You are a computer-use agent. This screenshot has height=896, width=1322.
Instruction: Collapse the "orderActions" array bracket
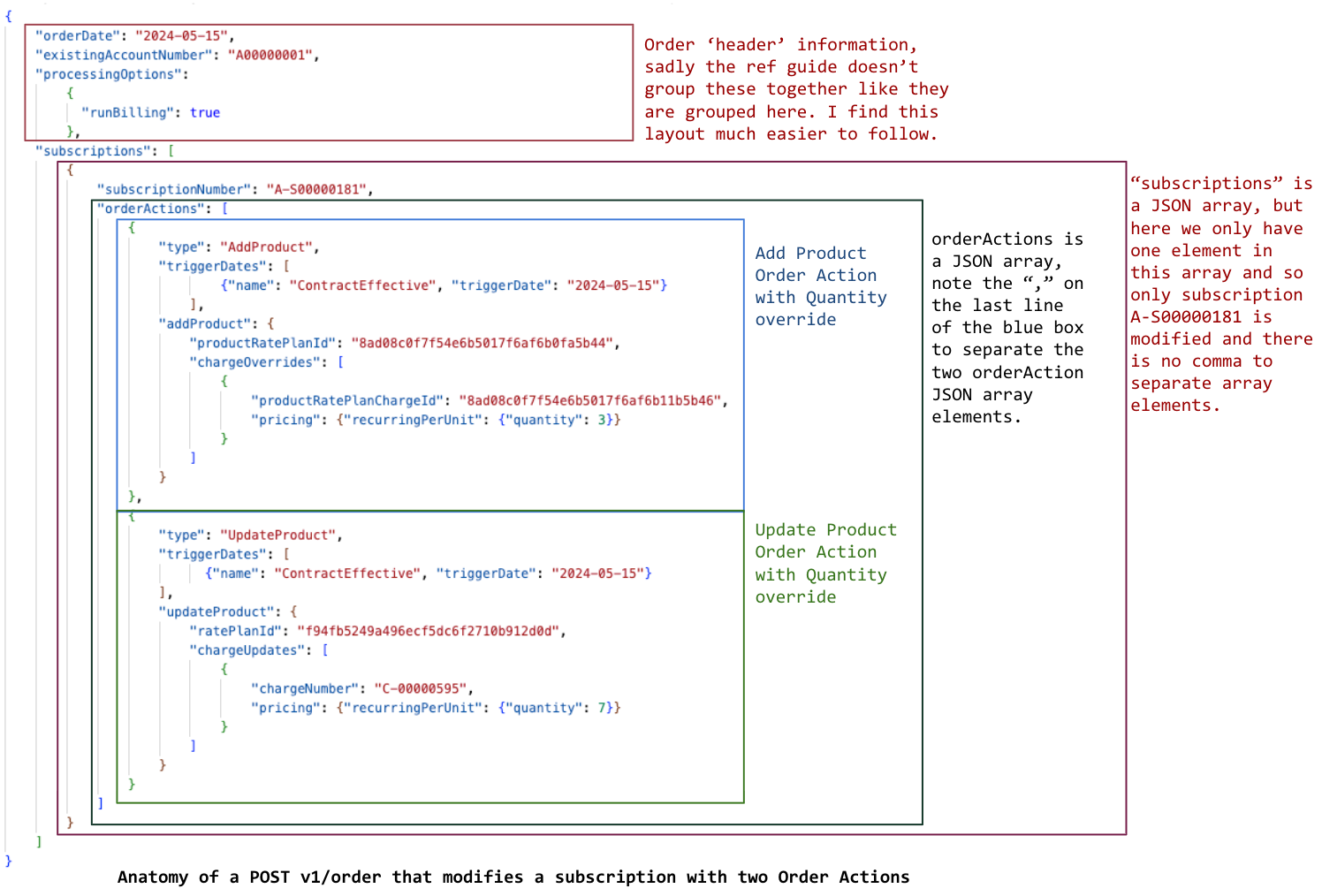[224, 209]
